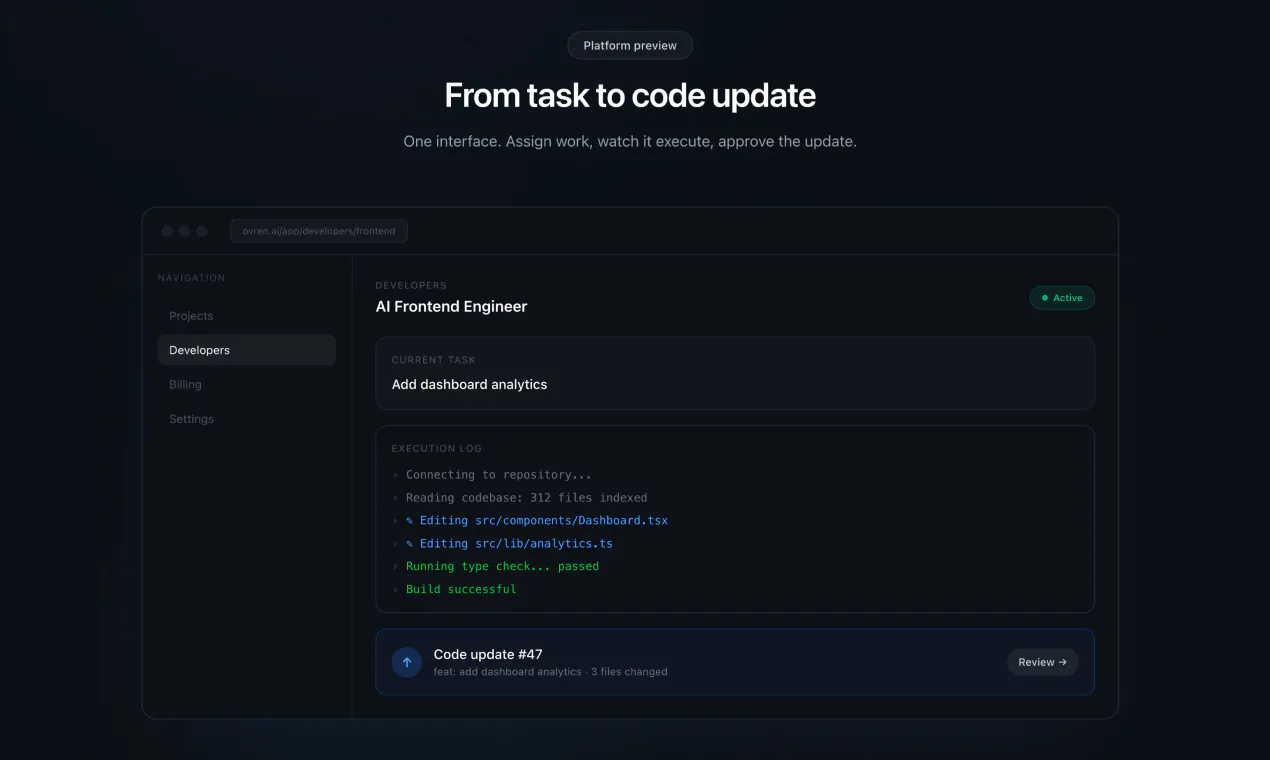Click the Platform preview pill badge
This screenshot has width=1270, height=760.
tap(630, 45)
